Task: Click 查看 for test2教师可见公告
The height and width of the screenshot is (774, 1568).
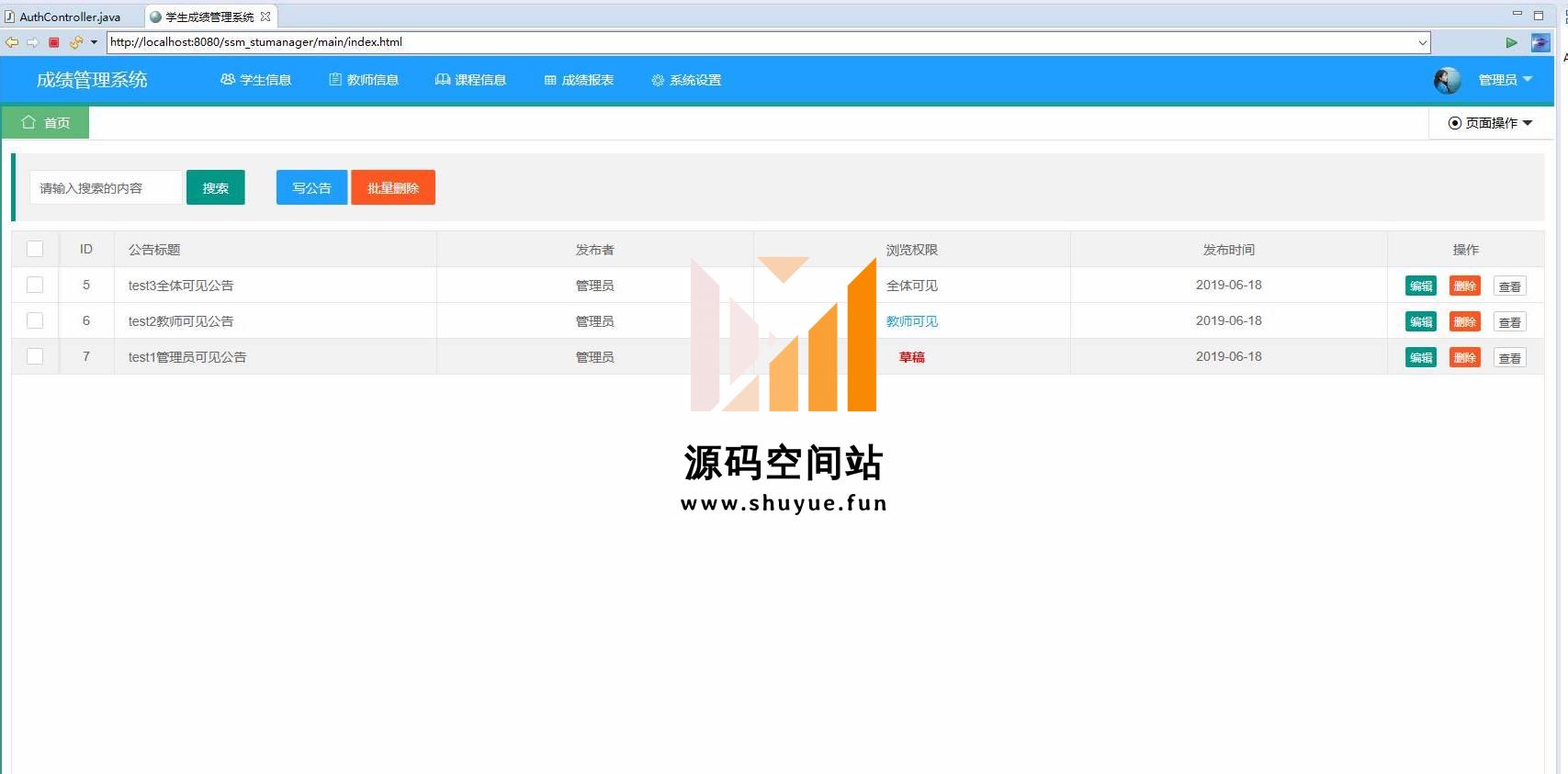Action: coord(1510,322)
